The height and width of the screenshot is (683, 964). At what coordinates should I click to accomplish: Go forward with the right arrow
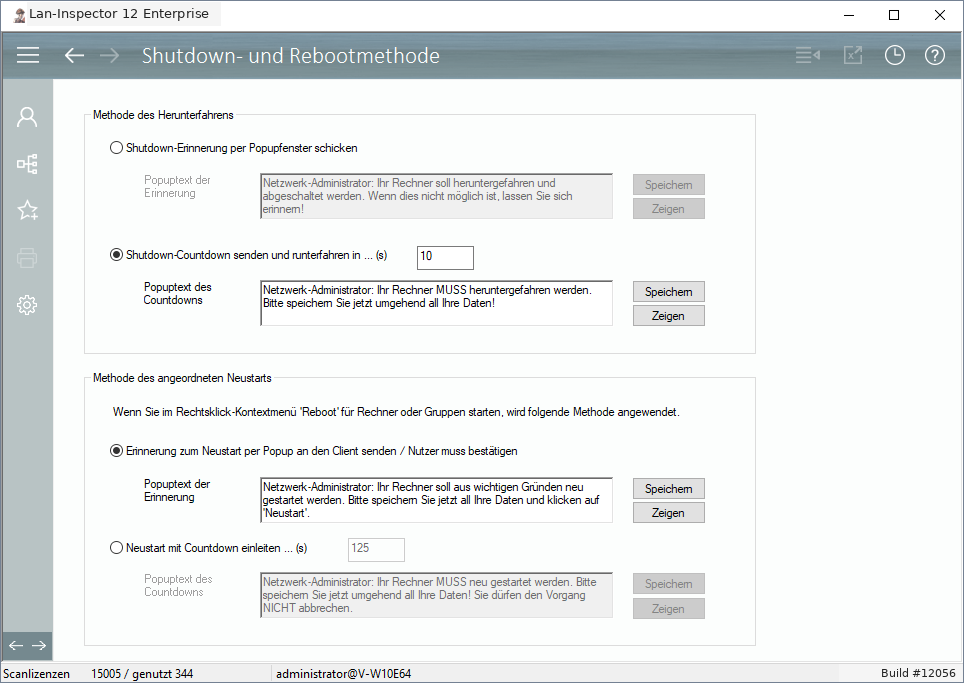coord(109,55)
